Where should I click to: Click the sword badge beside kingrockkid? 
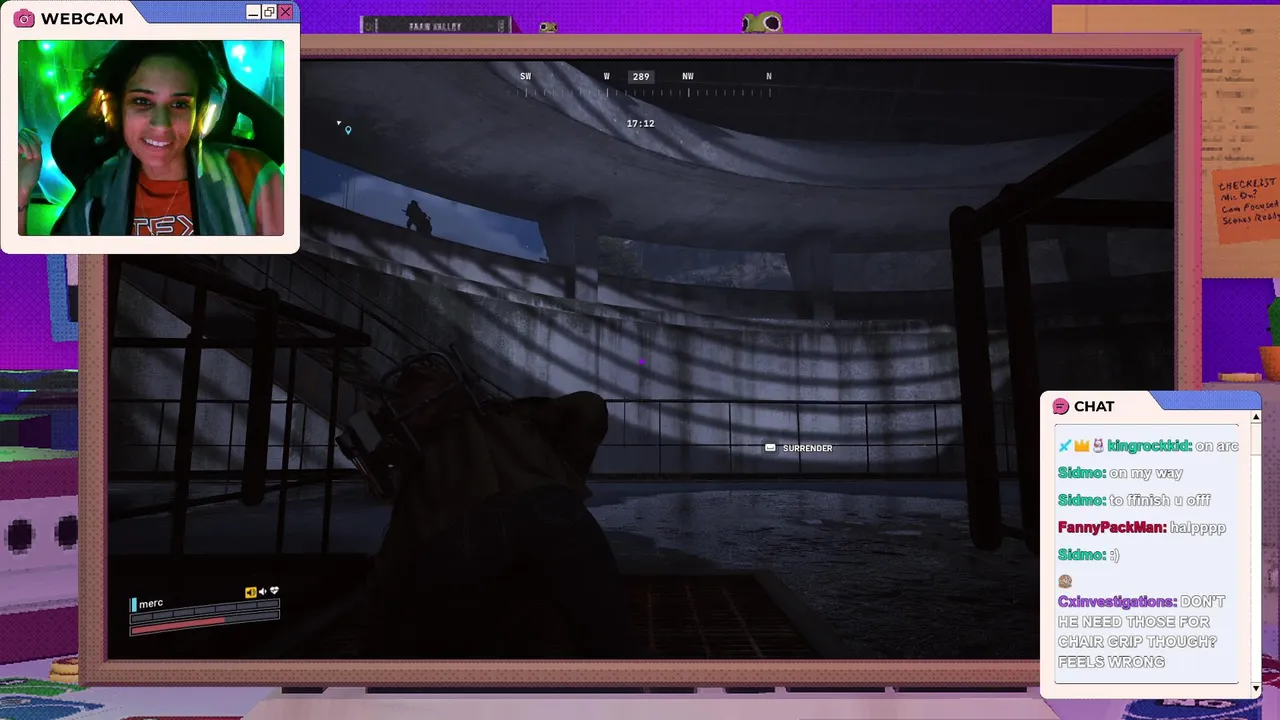tap(1065, 446)
